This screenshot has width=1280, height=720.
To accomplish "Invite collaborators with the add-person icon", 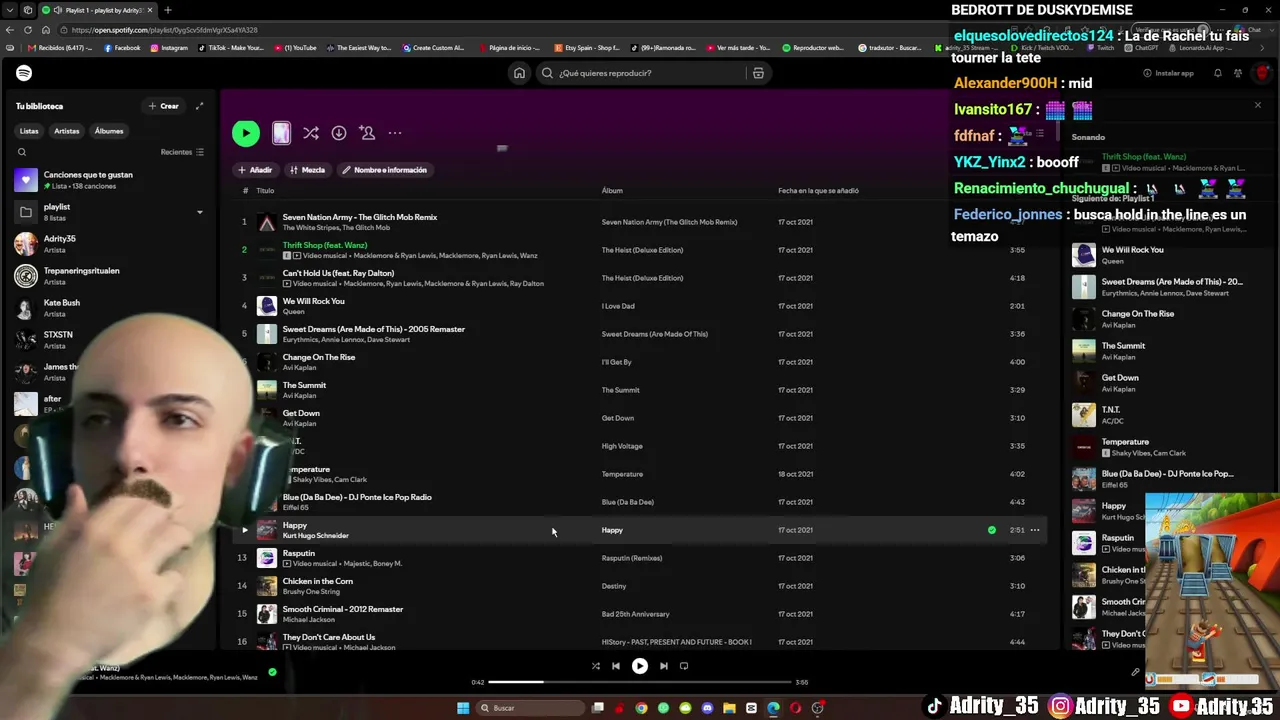I will [x=367, y=133].
